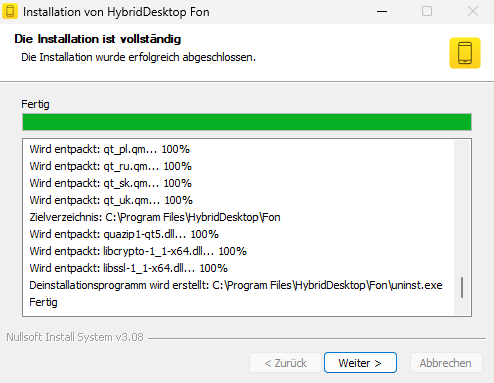Minimize the installer window

tap(382, 11)
